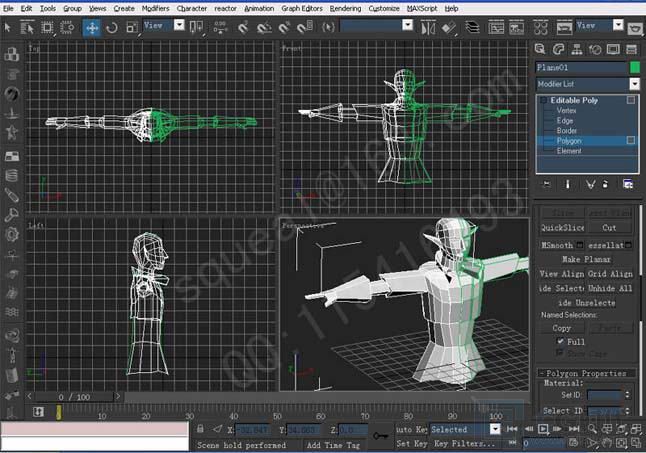Toggle the MSmooth settings box
Screen dimensions: 646x453
point(580,245)
